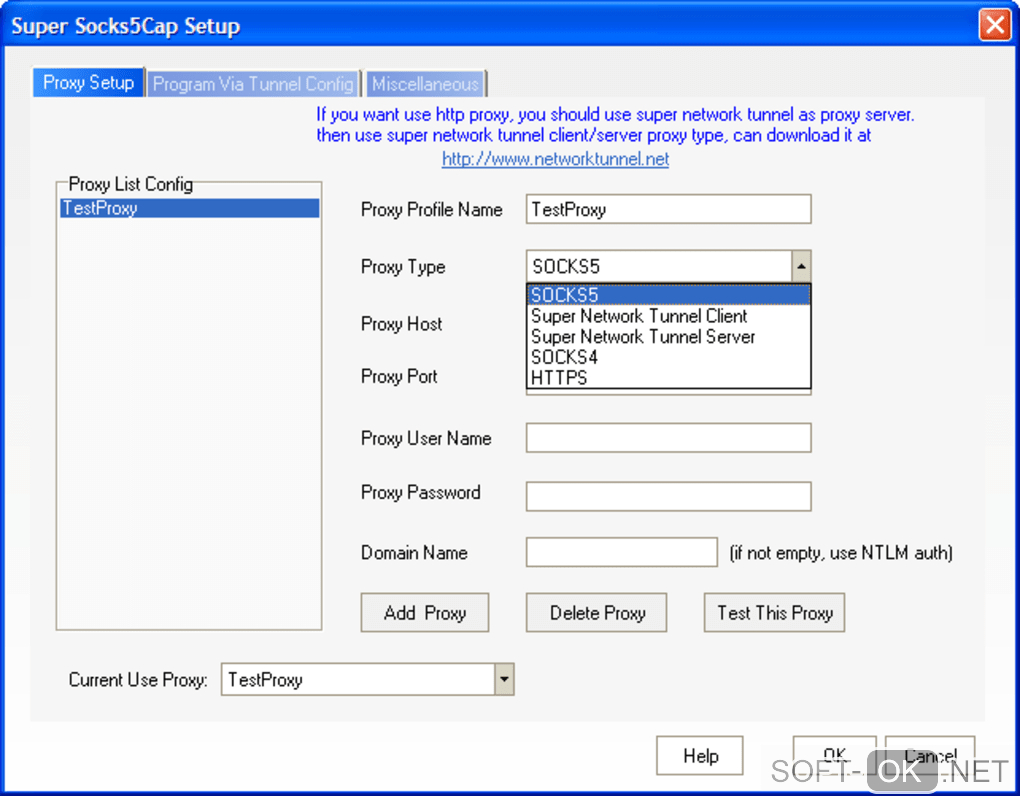
Task: Choose SOCKS5 from the Proxy Type list
Action: (x=669, y=295)
